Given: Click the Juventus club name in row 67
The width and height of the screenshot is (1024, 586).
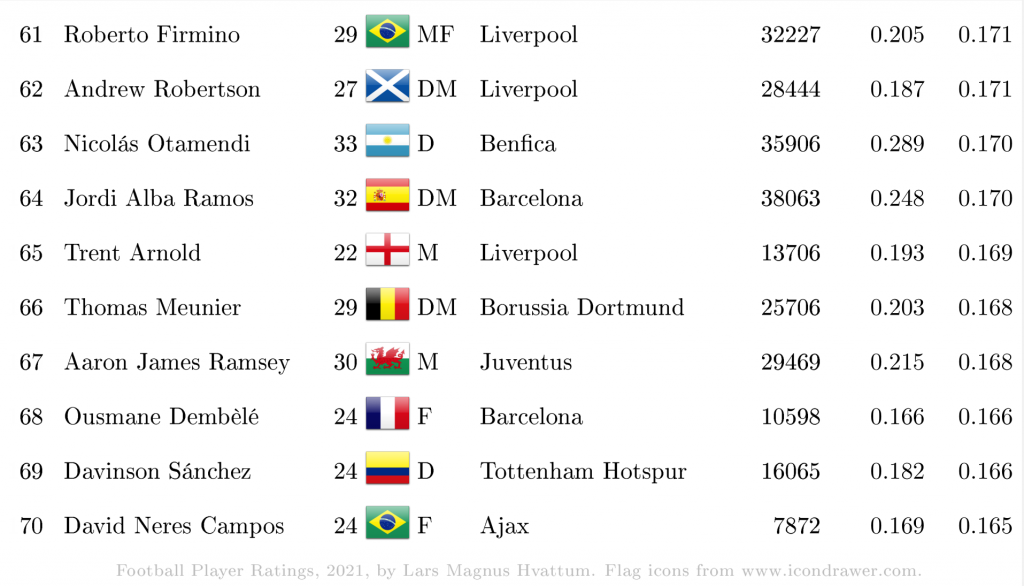Looking at the screenshot, I should tap(526, 362).
